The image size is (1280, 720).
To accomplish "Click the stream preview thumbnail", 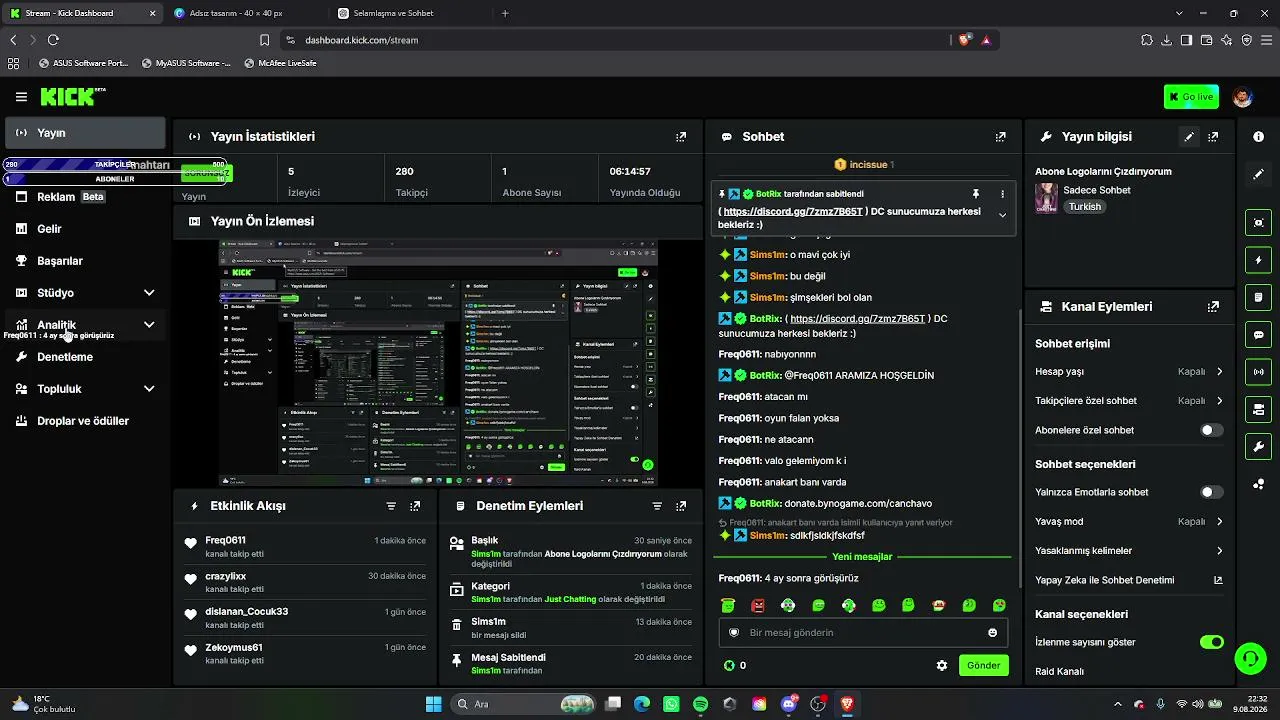I will coord(438,363).
